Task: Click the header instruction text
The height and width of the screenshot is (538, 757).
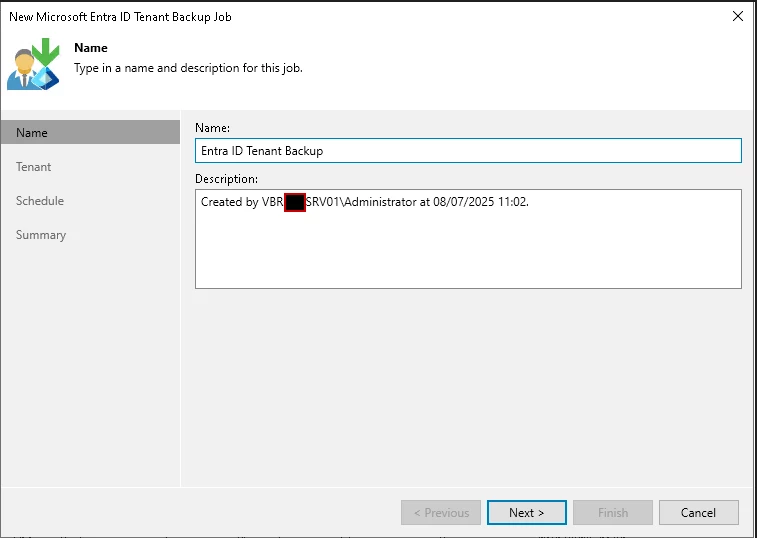Action: pyautogui.click(x=188, y=68)
